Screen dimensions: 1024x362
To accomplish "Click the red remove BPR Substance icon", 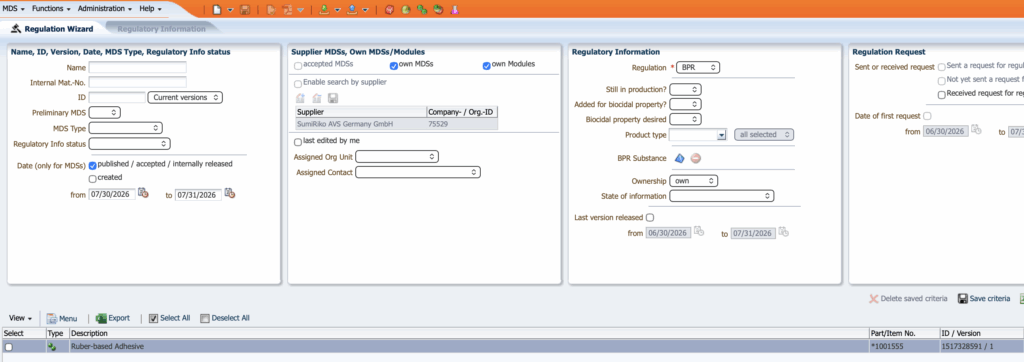I will pyautogui.click(x=696, y=158).
